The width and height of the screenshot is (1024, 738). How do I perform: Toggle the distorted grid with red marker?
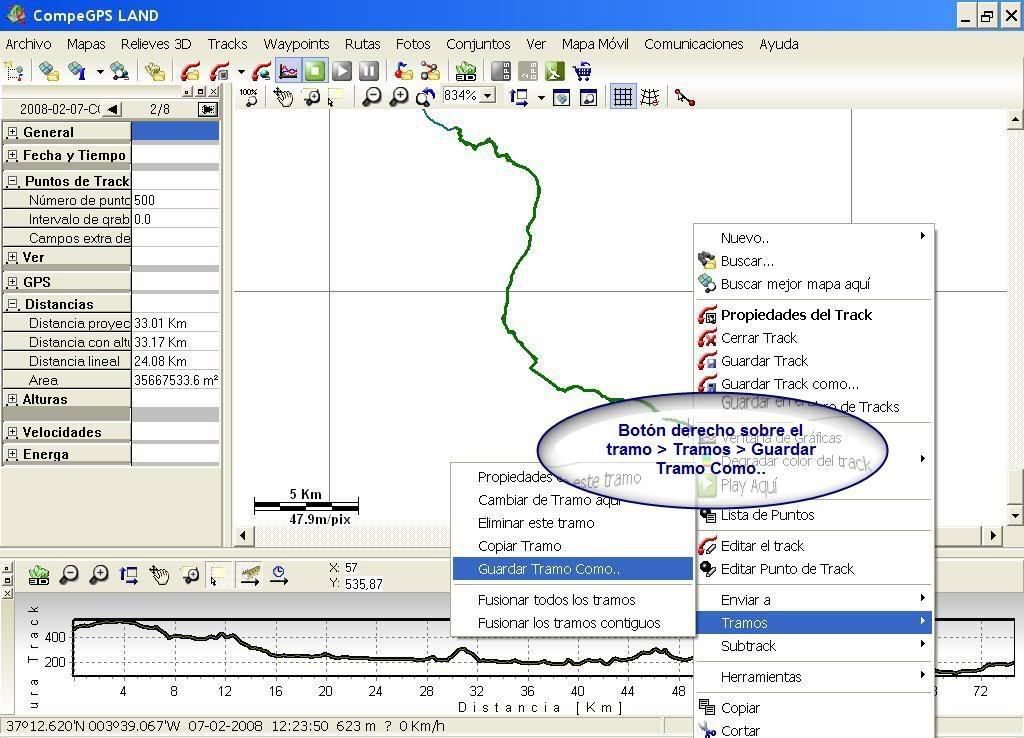coord(650,97)
